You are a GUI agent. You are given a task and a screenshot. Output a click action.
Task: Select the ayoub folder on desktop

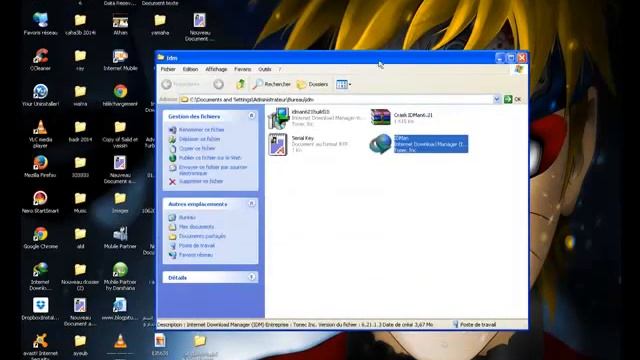pyautogui.click(x=80, y=344)
